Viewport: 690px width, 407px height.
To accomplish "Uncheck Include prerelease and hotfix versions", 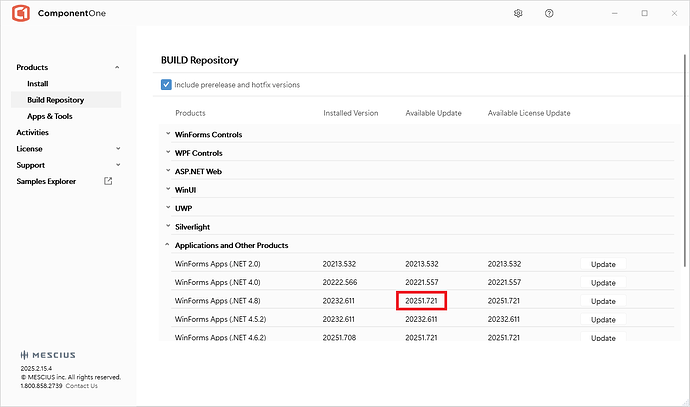I will click(166, 85).
